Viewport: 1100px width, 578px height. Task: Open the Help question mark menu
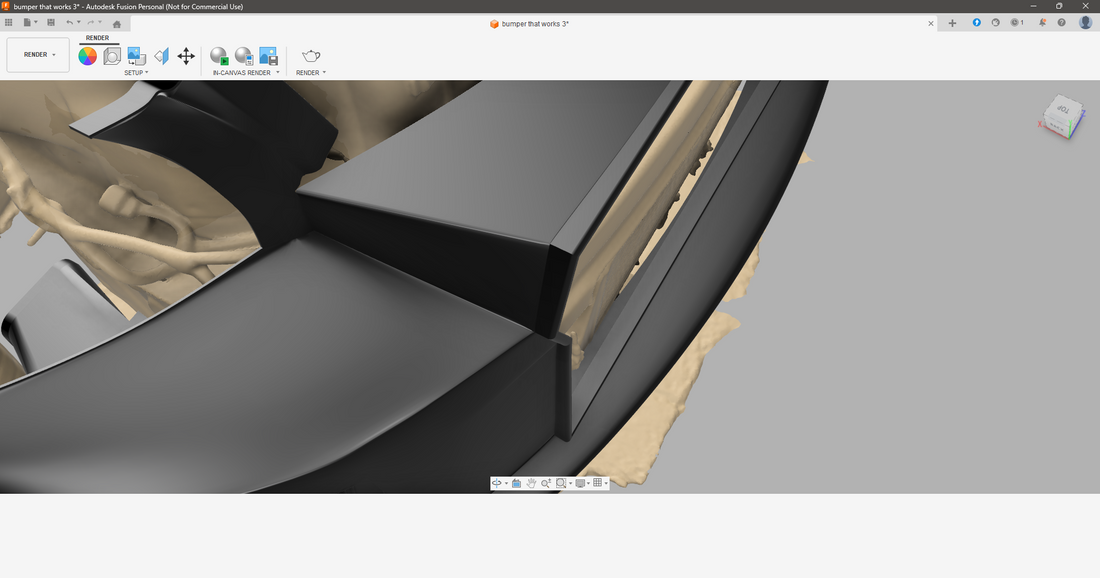pos(1061,22)
